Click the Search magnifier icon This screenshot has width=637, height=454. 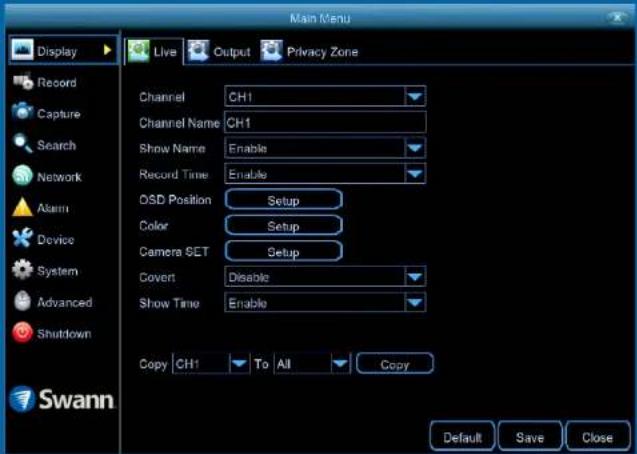click(x=22, y=143)
